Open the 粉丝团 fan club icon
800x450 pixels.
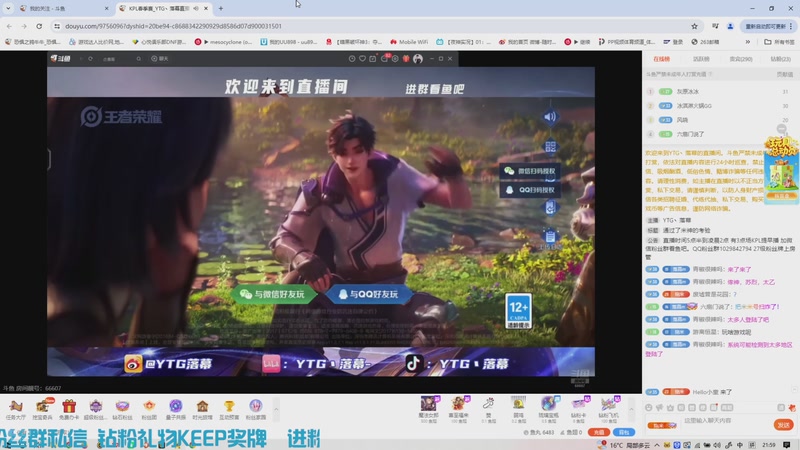pos(149,409)
